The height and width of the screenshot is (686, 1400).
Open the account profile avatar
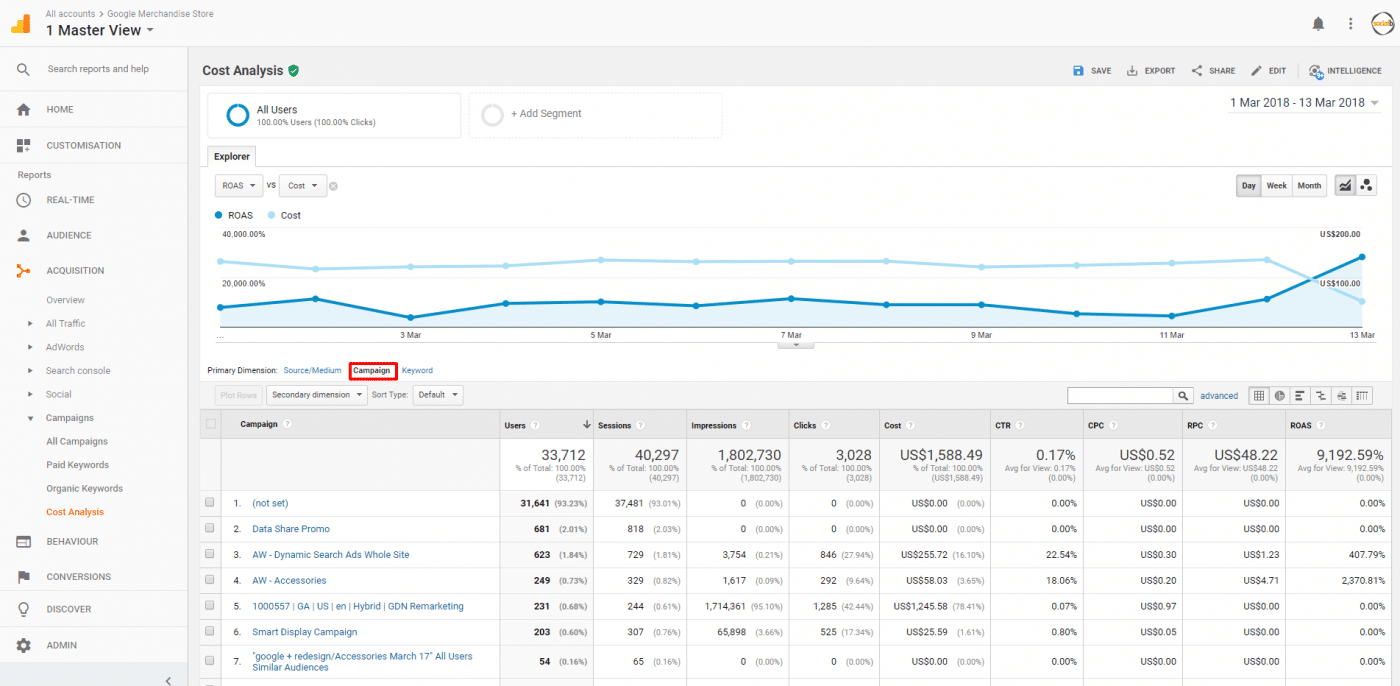pyautogui.click(x=1382, y=23)
